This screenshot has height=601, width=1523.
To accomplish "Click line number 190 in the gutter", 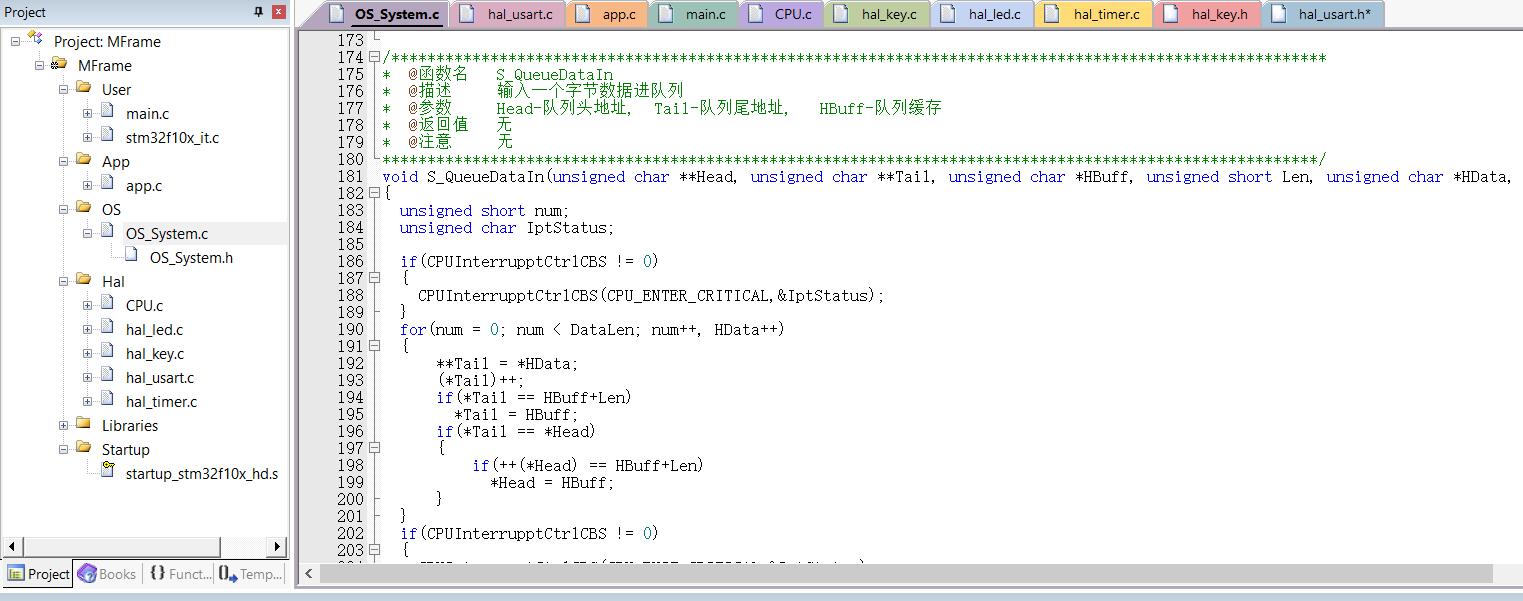I will pyautogui.click(x=350, y=330).
